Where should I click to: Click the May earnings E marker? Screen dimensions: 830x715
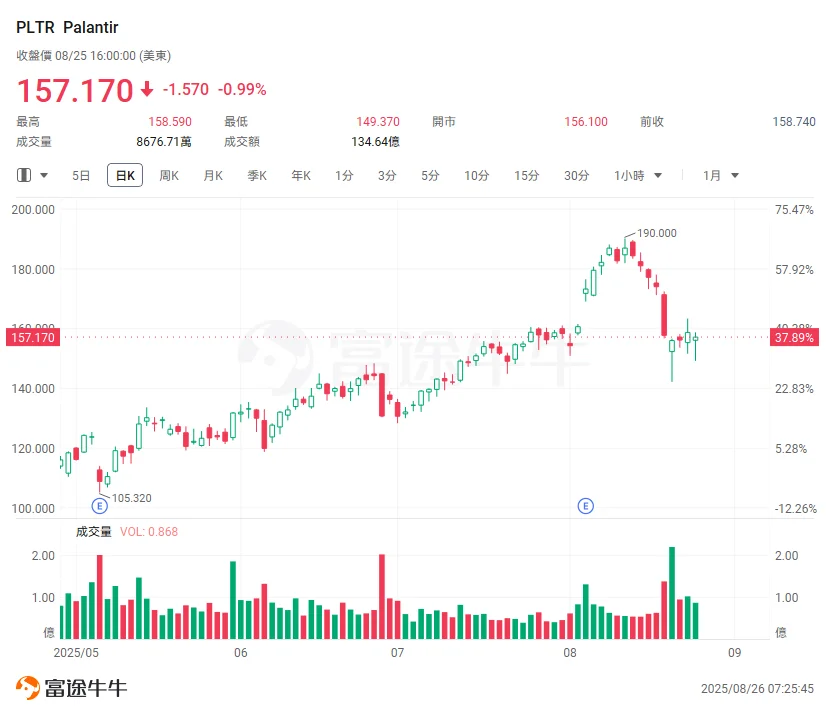(x=100, y=506)
